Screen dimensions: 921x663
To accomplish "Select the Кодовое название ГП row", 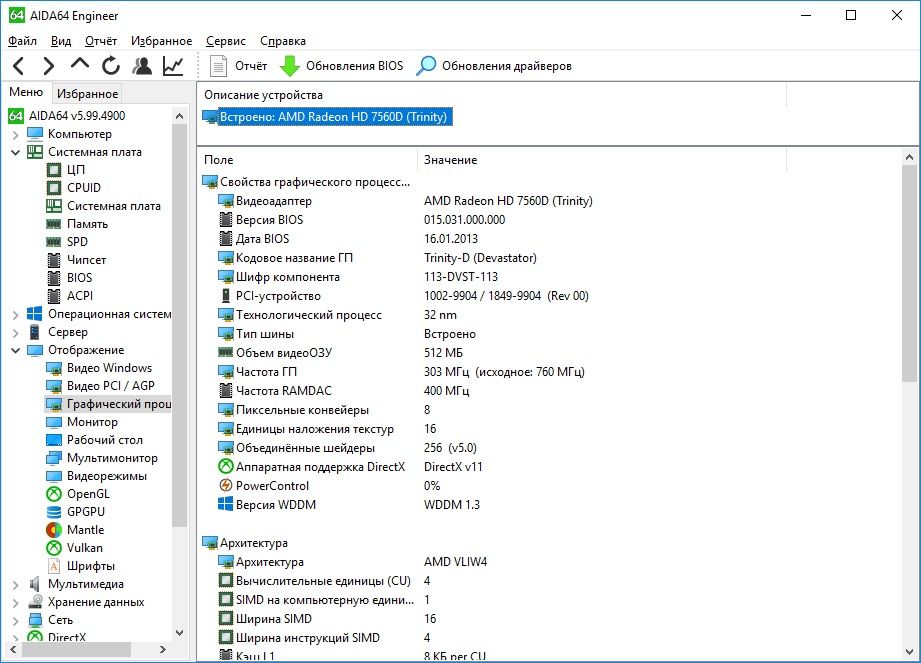I will point(377,258).
